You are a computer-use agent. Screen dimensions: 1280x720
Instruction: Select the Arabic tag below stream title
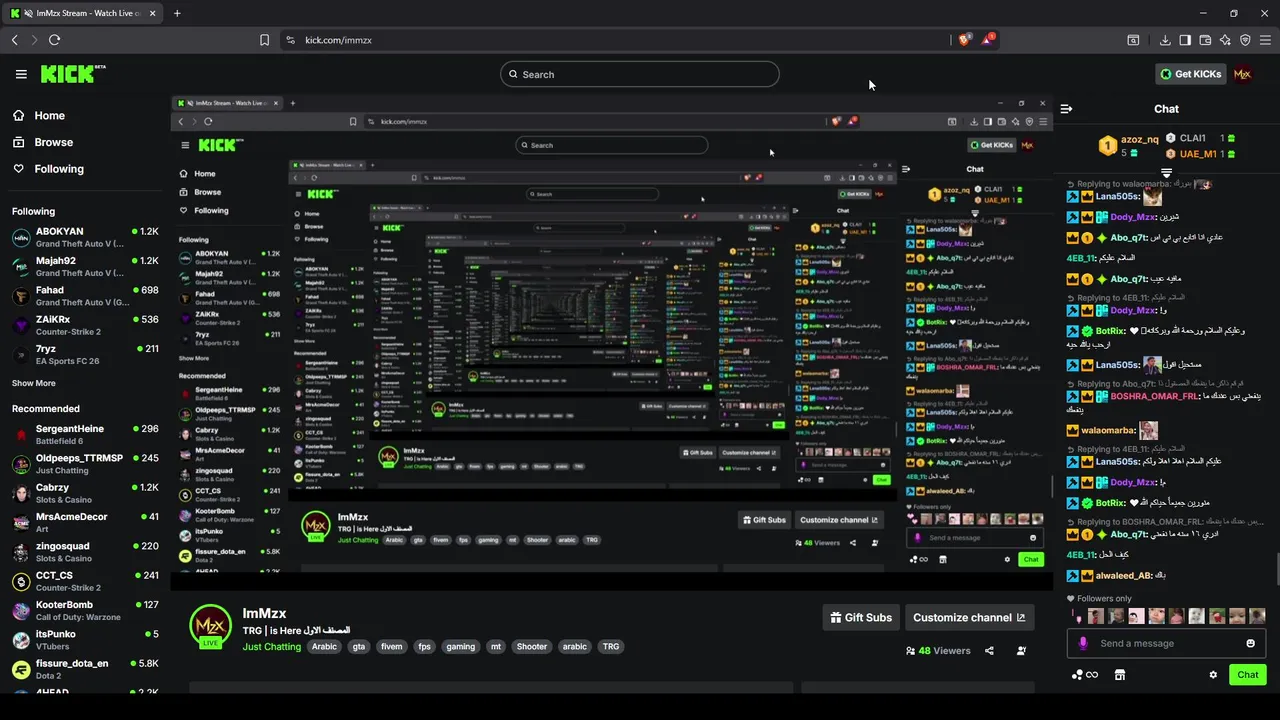tap(324, 647)
